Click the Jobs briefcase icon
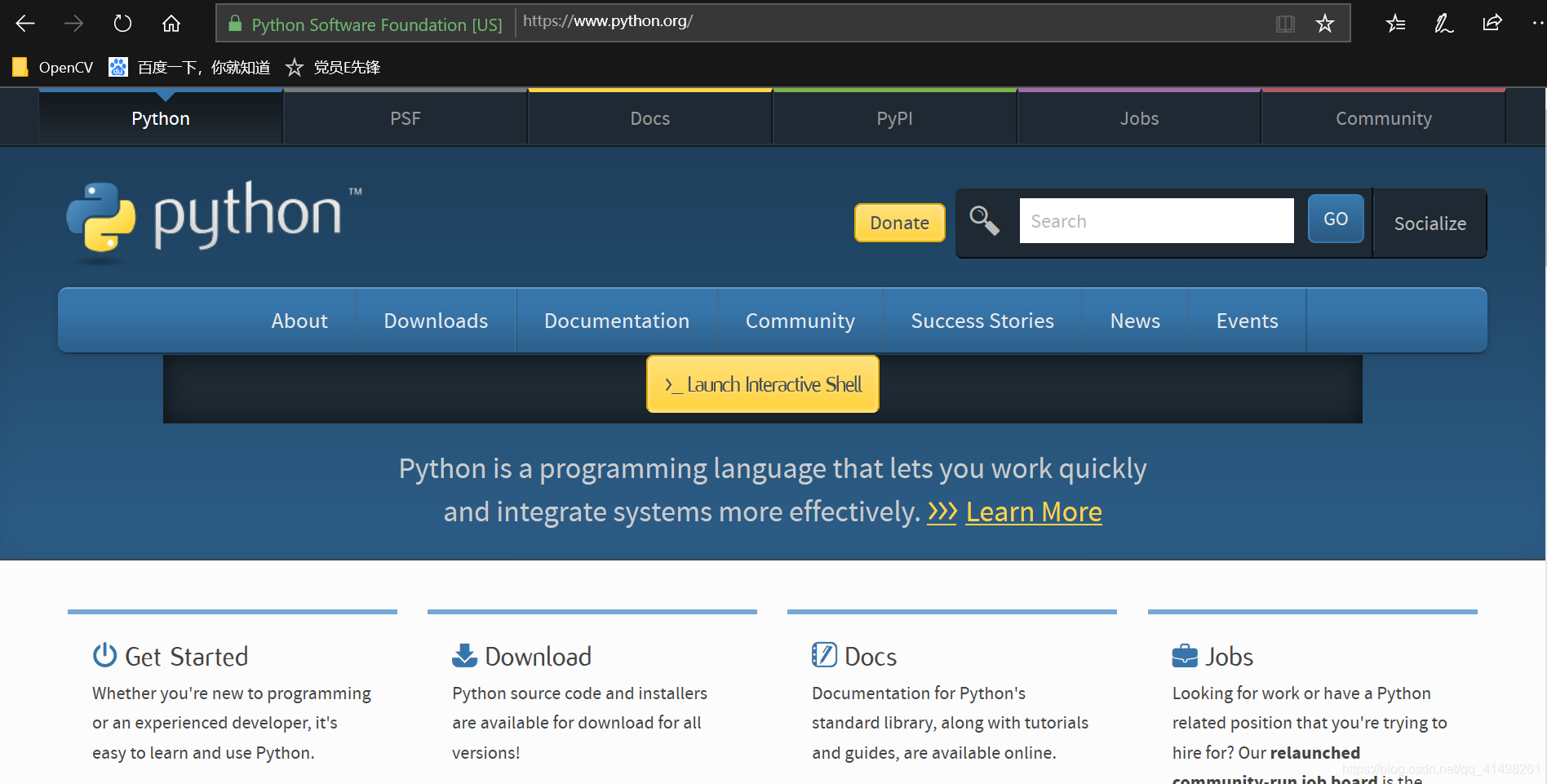The width and height of the screenshot is (1547, 784). [x=1185, y=656]
